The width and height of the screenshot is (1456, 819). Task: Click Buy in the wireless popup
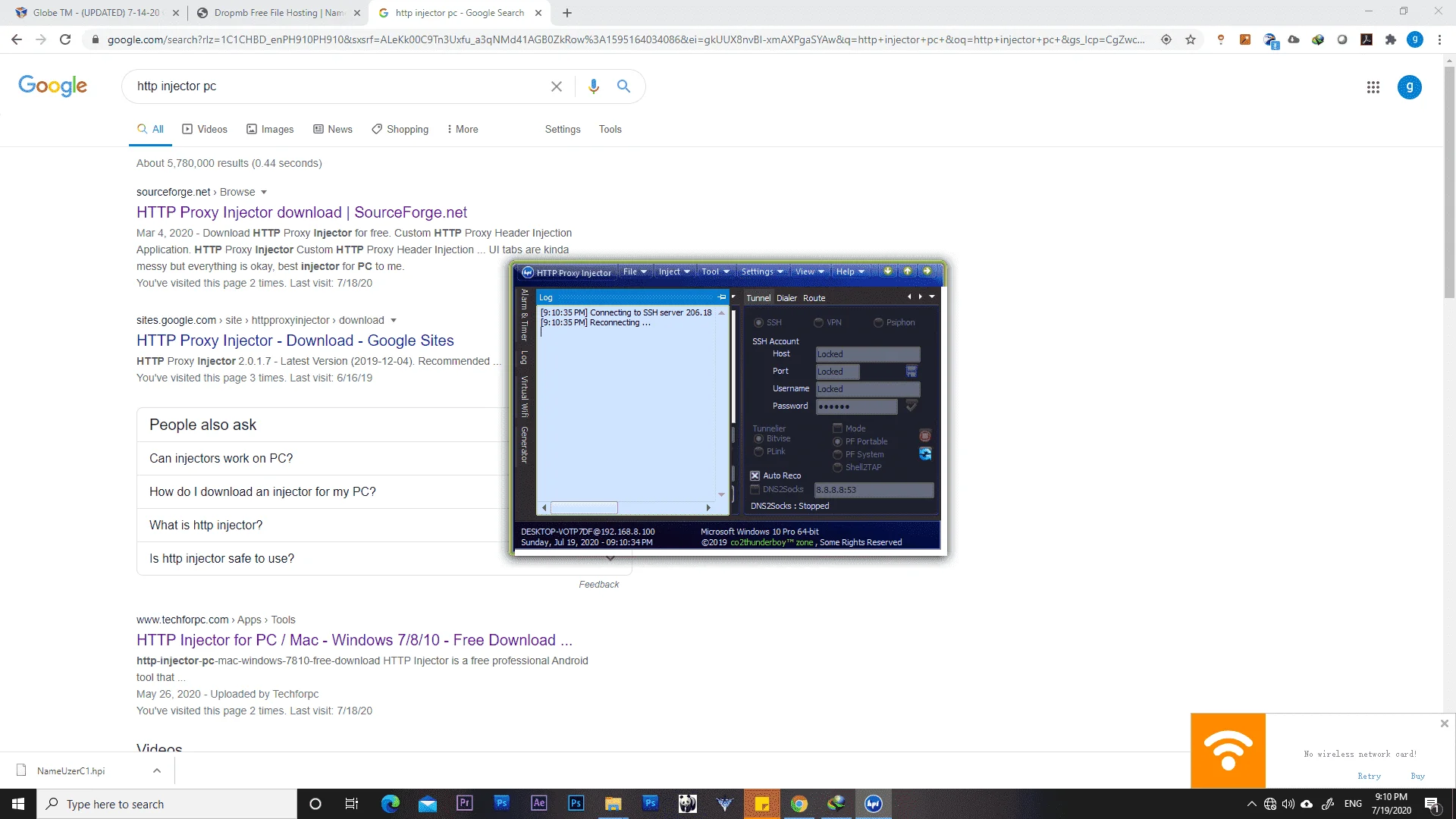pyautogui.click(x=1417, y=776)
